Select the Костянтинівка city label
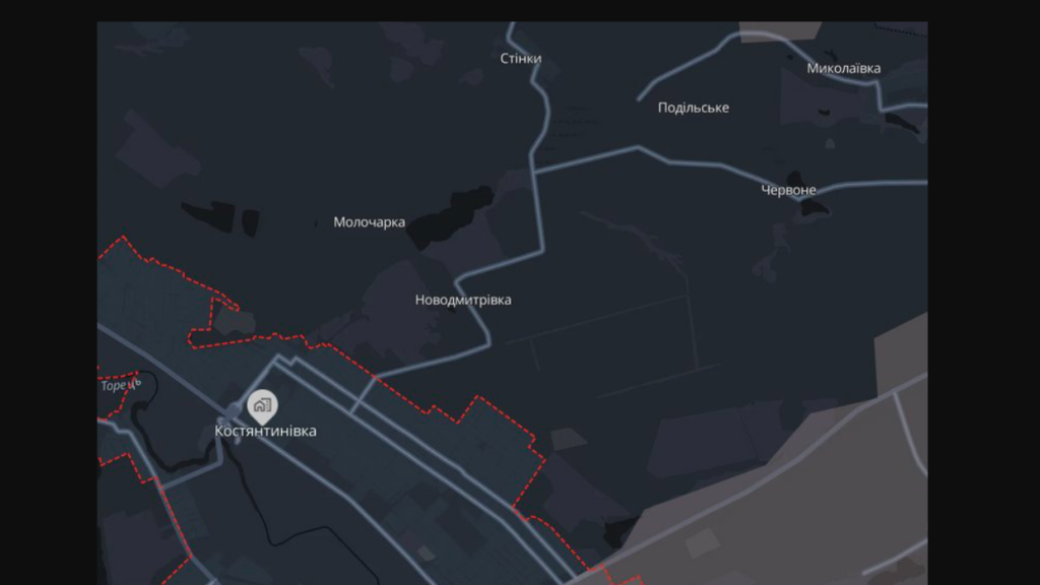 click(265, 431)
